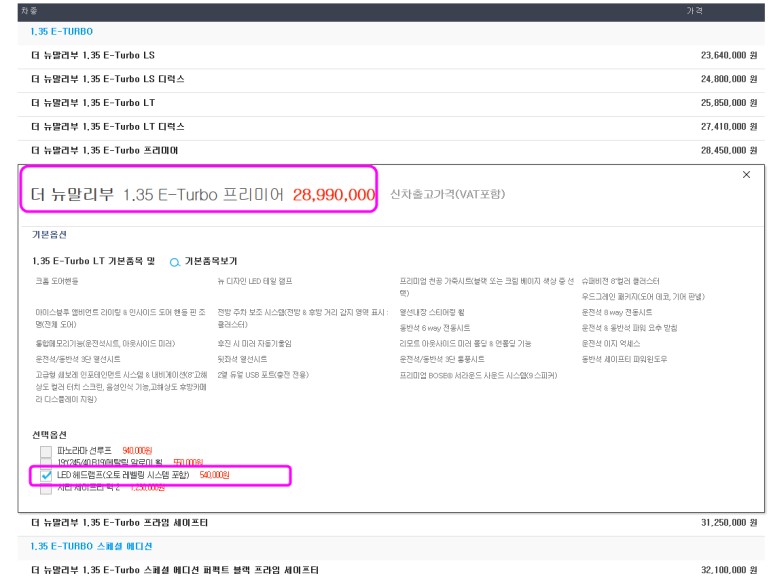
Task: Click the 31,250,000 원 price
Action: coord(729,523)
